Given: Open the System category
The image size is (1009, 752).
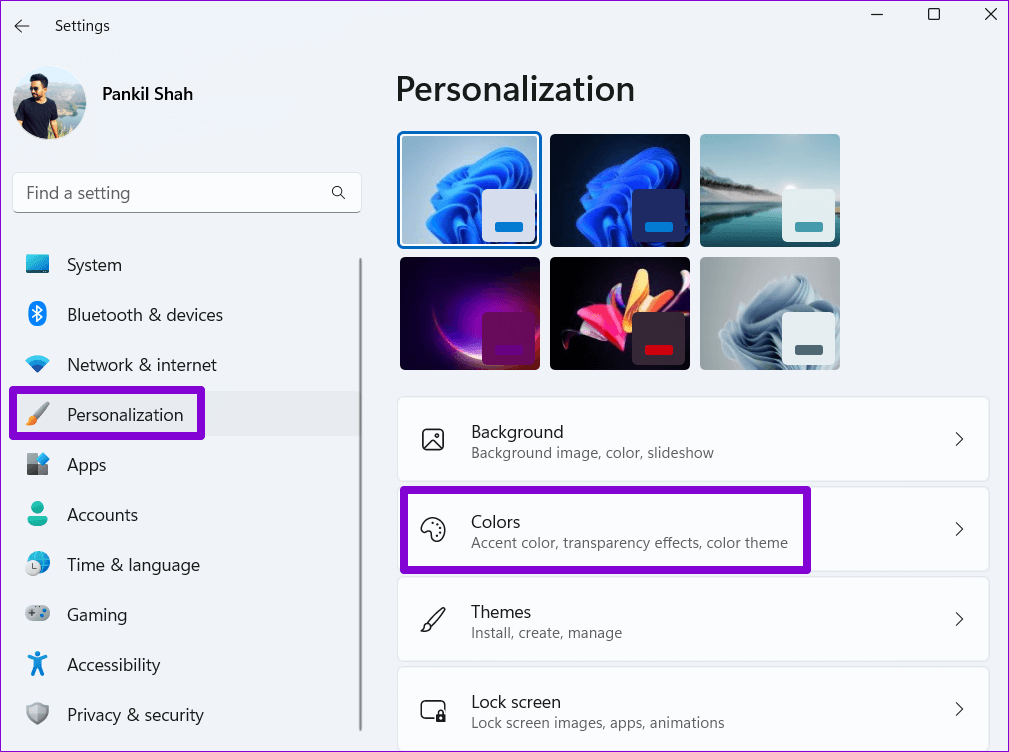Looking at the screenshot, I should pos(94,265).
